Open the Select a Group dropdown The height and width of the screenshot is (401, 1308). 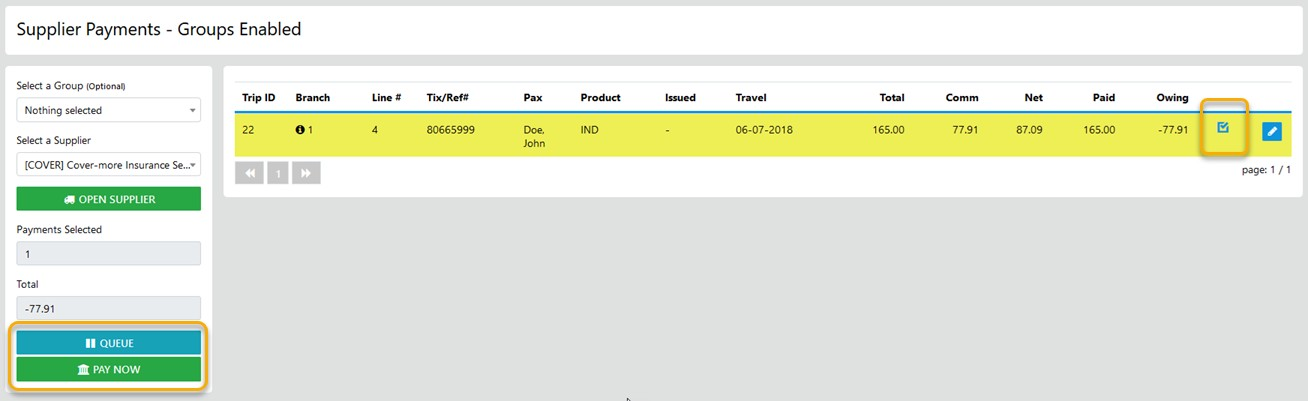tap(109, 110)
